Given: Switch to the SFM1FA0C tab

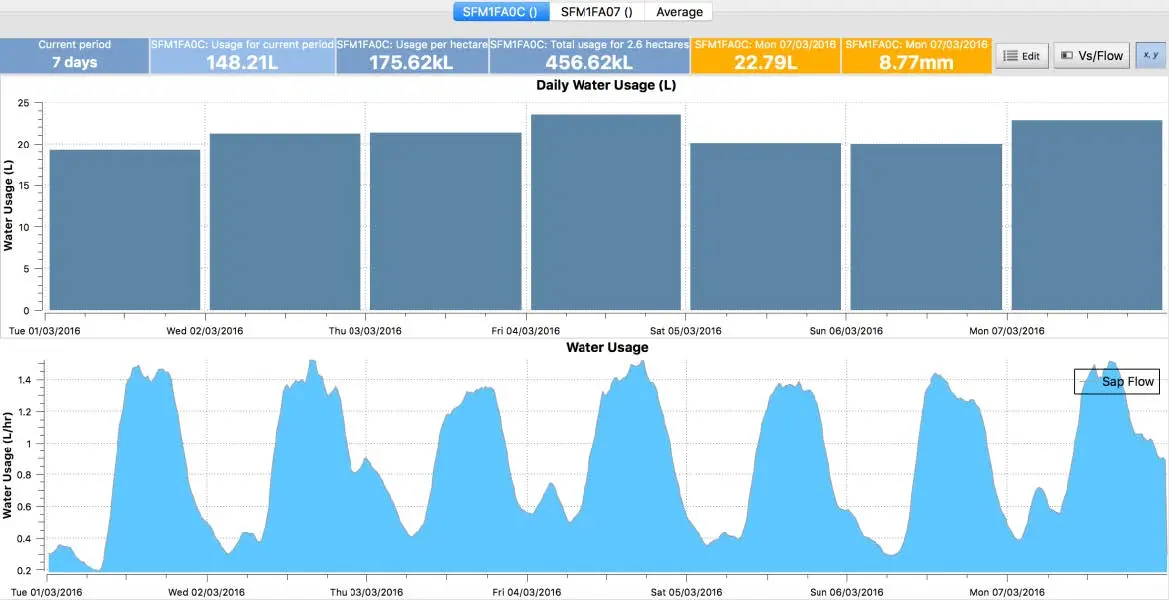Looking at the screenshot, I should tap(500, 12).
